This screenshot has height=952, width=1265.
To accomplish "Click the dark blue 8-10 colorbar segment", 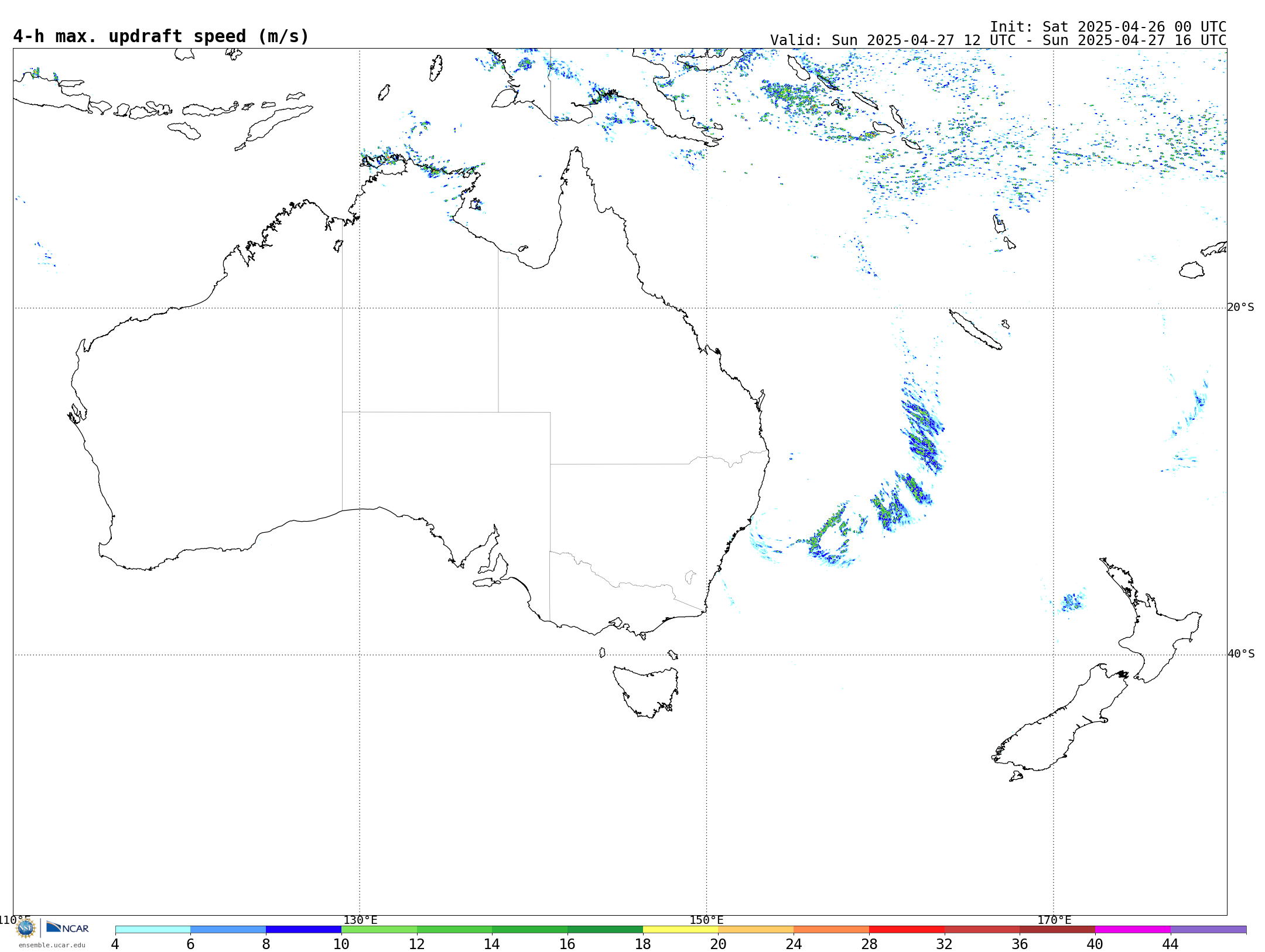I will coord(303,930).
